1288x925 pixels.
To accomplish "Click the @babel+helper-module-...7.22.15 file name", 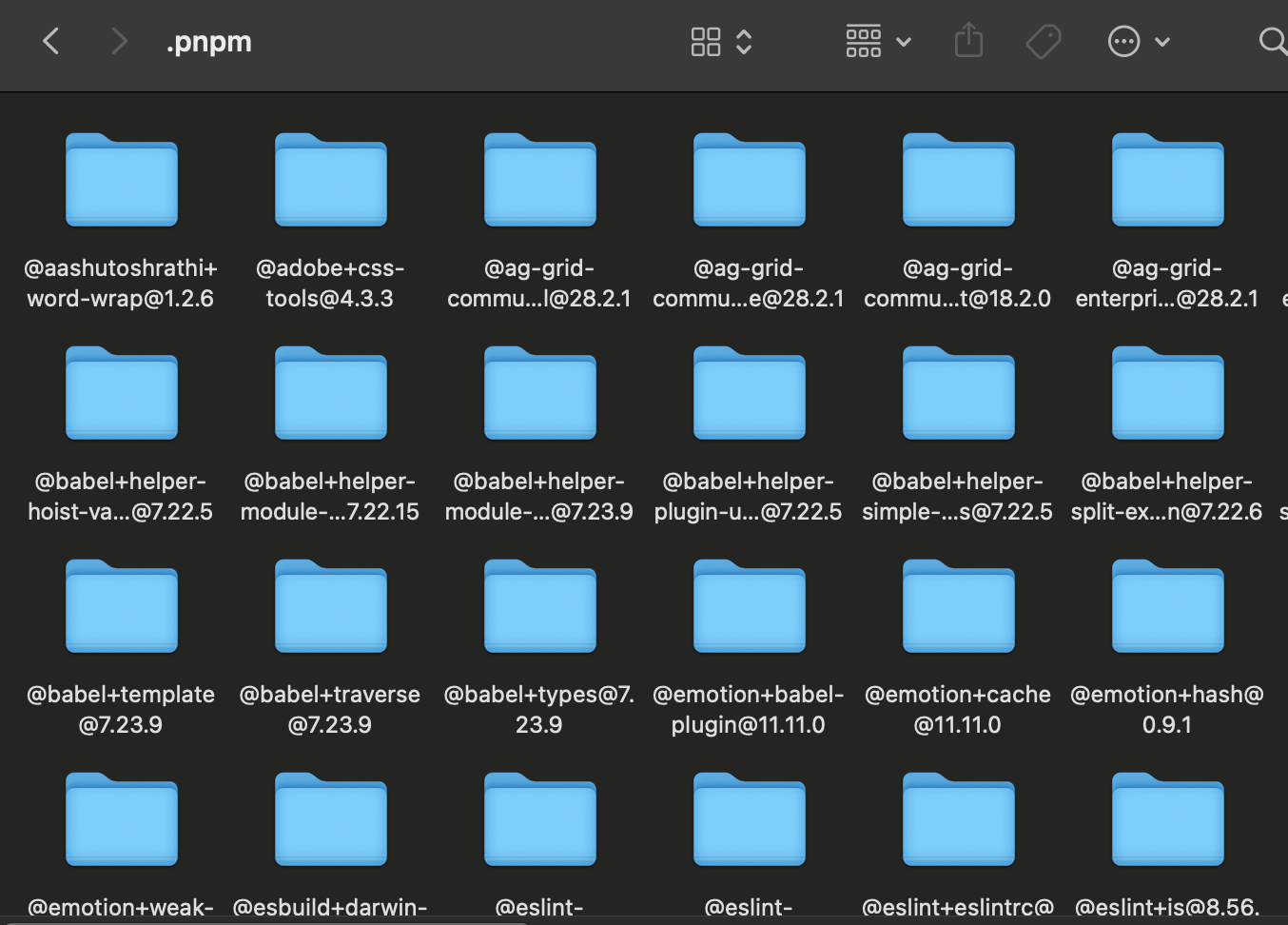I will [330, 497].
